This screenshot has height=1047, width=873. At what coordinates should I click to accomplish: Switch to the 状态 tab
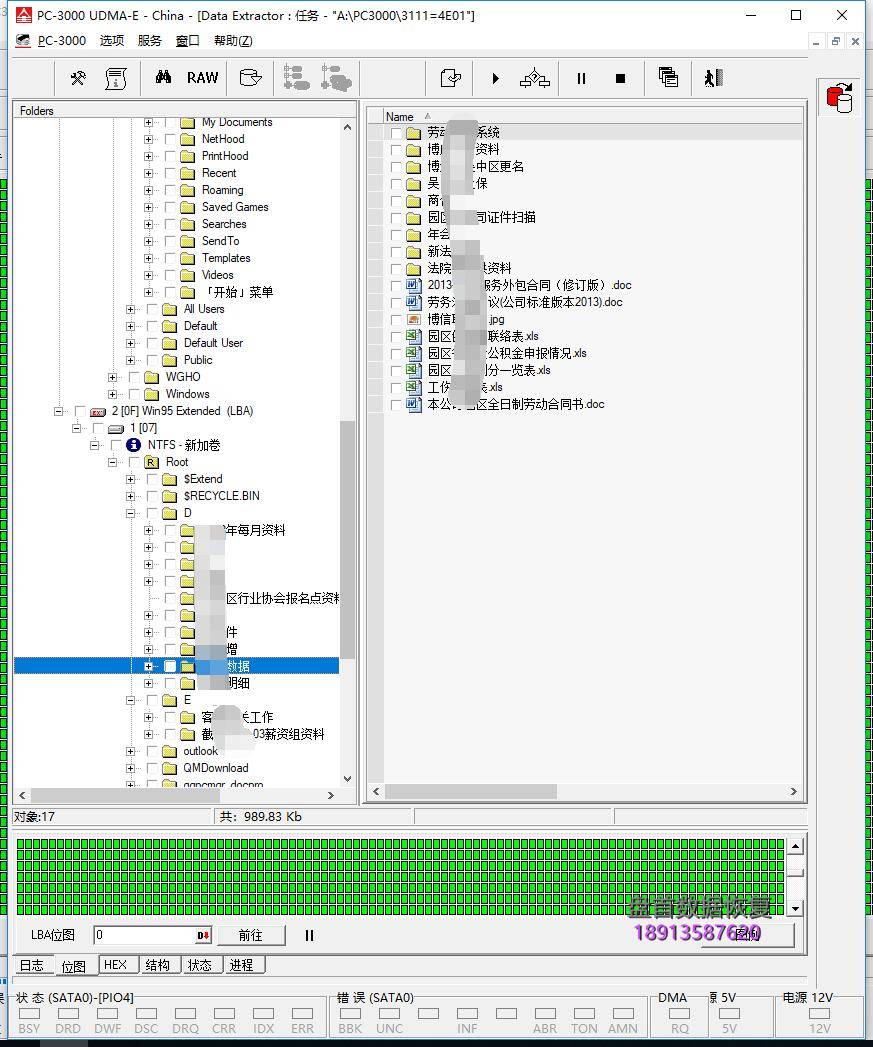[199, 965]
